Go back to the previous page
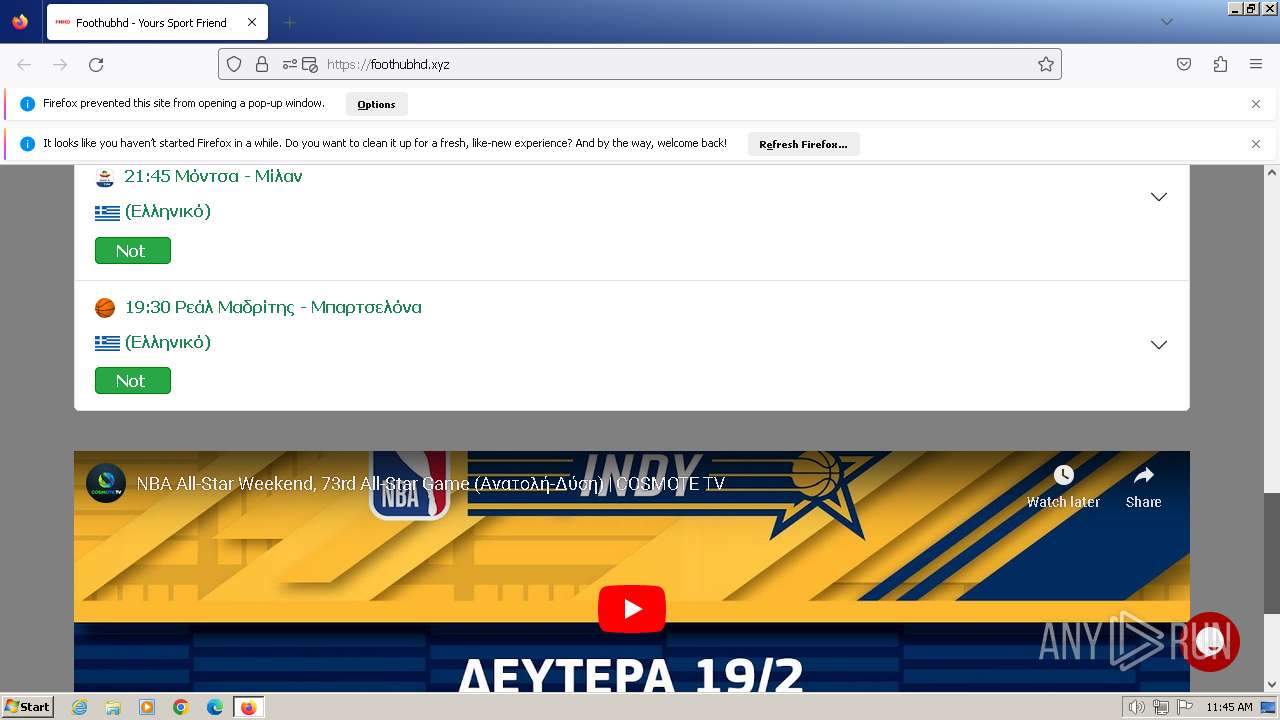 [x=24, y=64]
